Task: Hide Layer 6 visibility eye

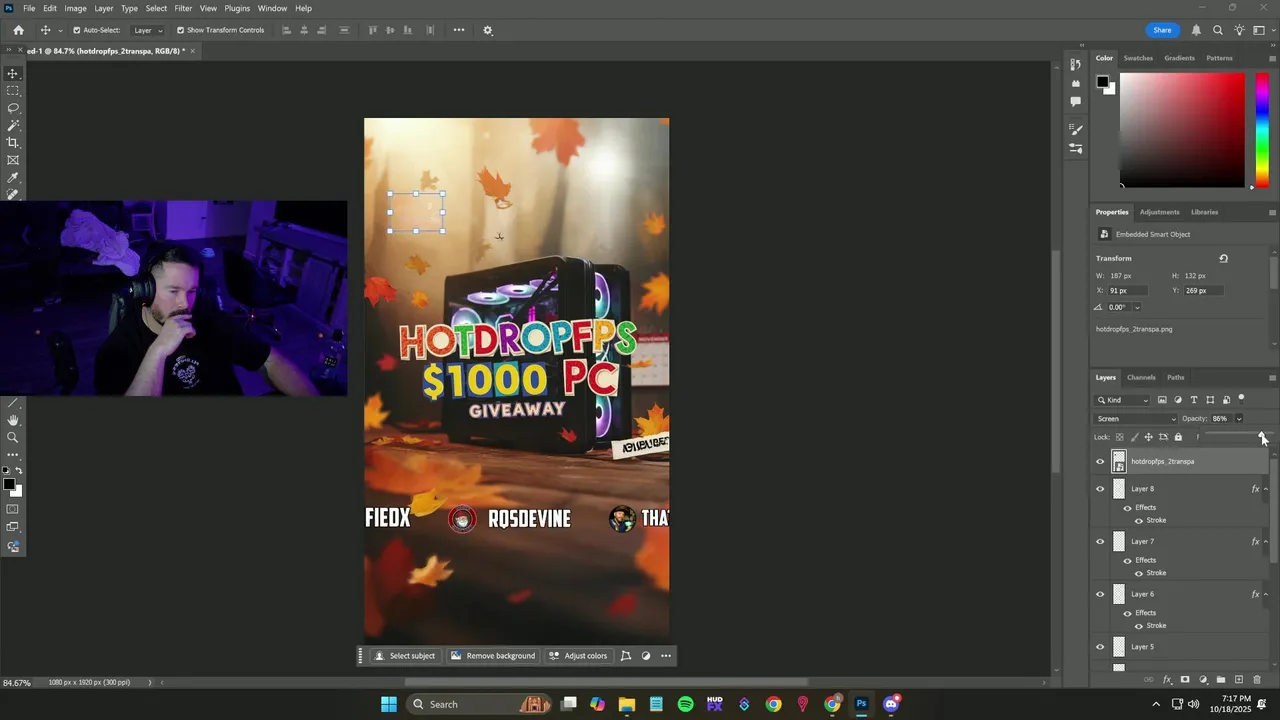Action: click(x=1100, y=594)
